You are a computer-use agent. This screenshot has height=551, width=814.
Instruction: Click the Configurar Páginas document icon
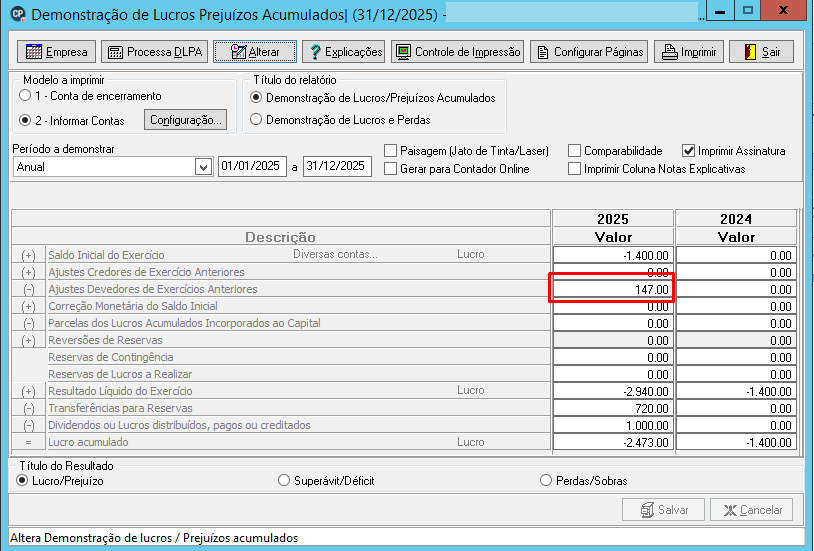pos(542,52)
